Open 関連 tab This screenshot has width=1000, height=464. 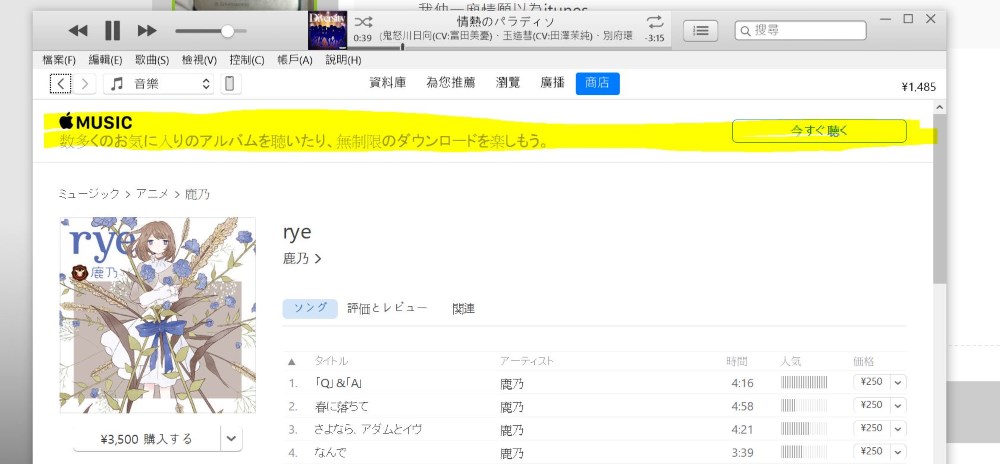pyautogui.click(x=464, y=308)
